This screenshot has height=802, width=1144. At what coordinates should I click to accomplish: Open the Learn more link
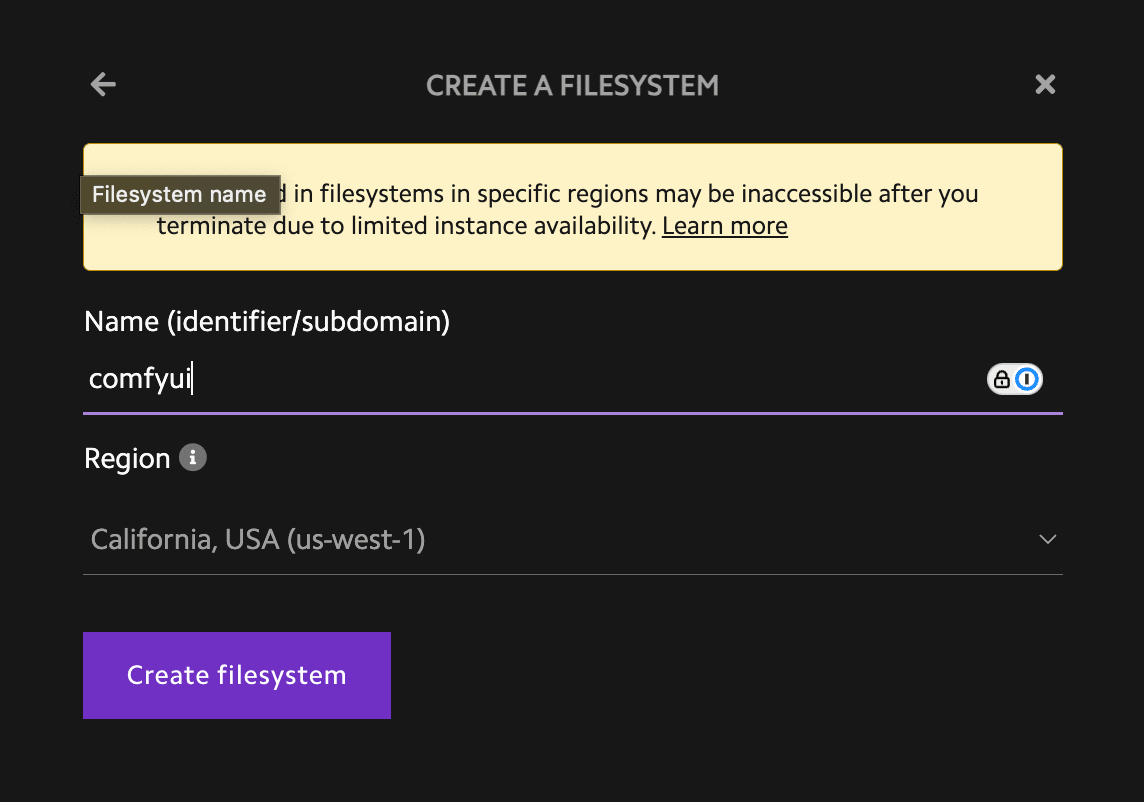click(724, 226)
